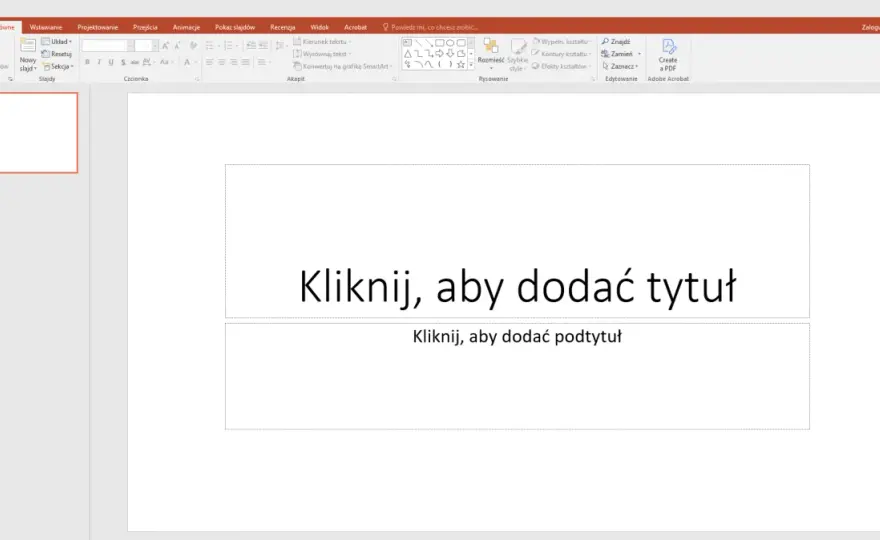Switch to the Wstawianie tab
Screen dimensions: 880x540
pos(46,27)
